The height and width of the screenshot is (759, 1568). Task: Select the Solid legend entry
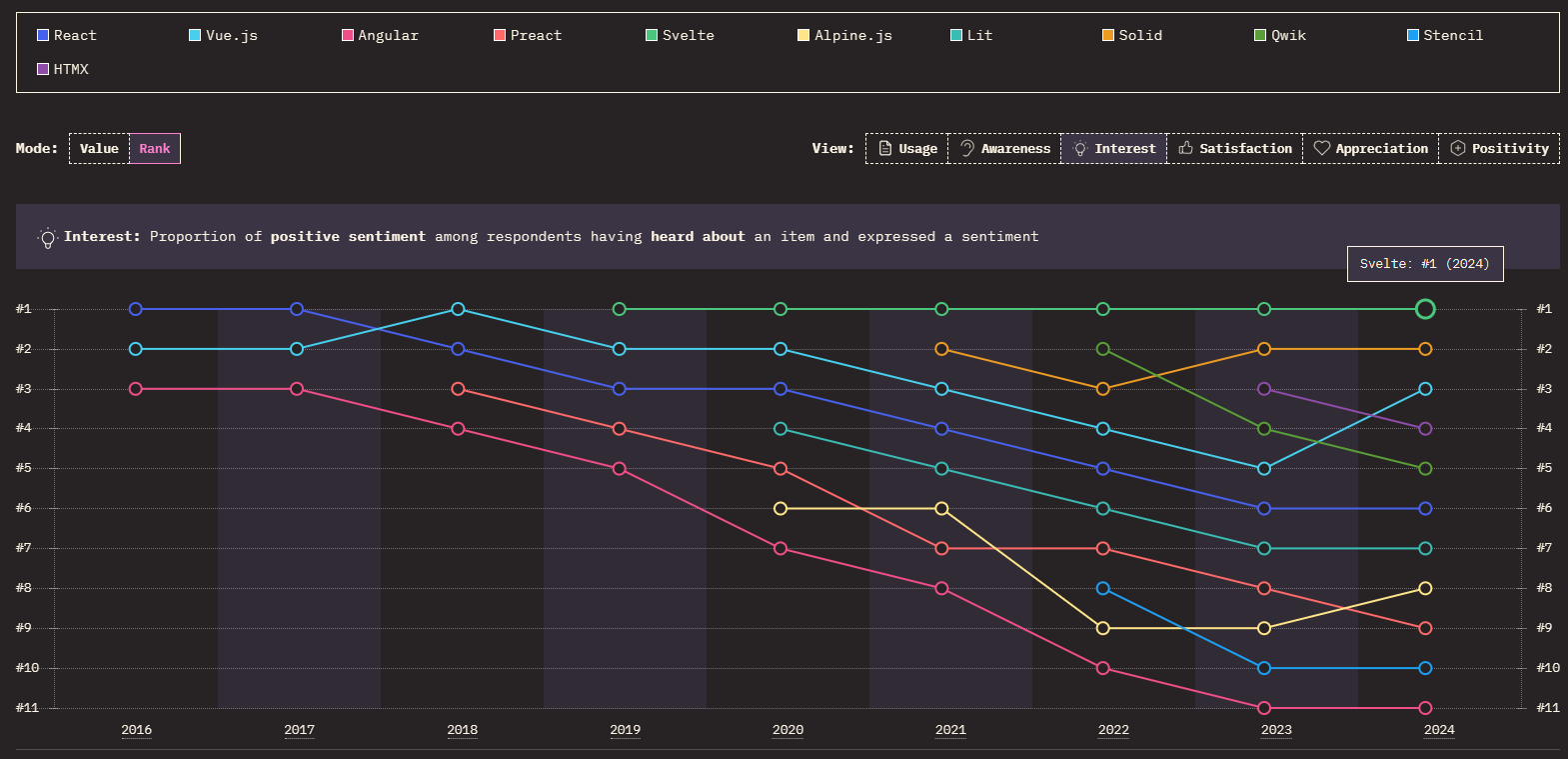[1132, 35]
